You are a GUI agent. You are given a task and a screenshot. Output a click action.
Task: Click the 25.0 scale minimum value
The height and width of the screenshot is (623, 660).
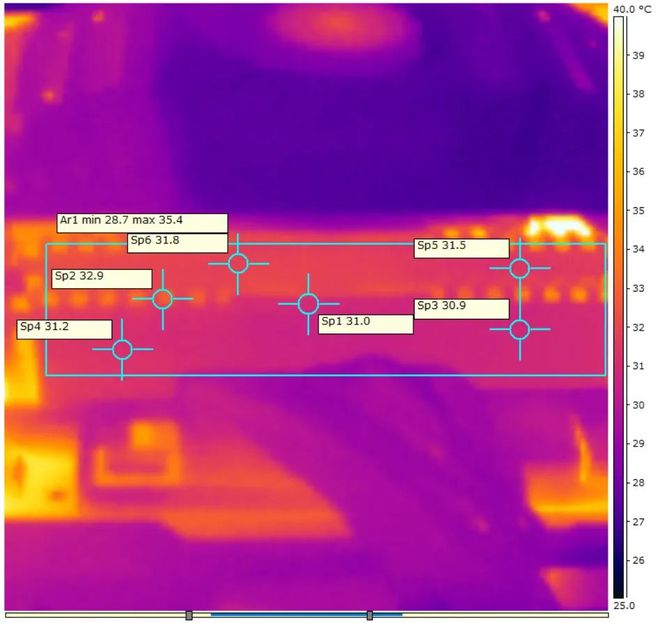click(x=621, y=606)
